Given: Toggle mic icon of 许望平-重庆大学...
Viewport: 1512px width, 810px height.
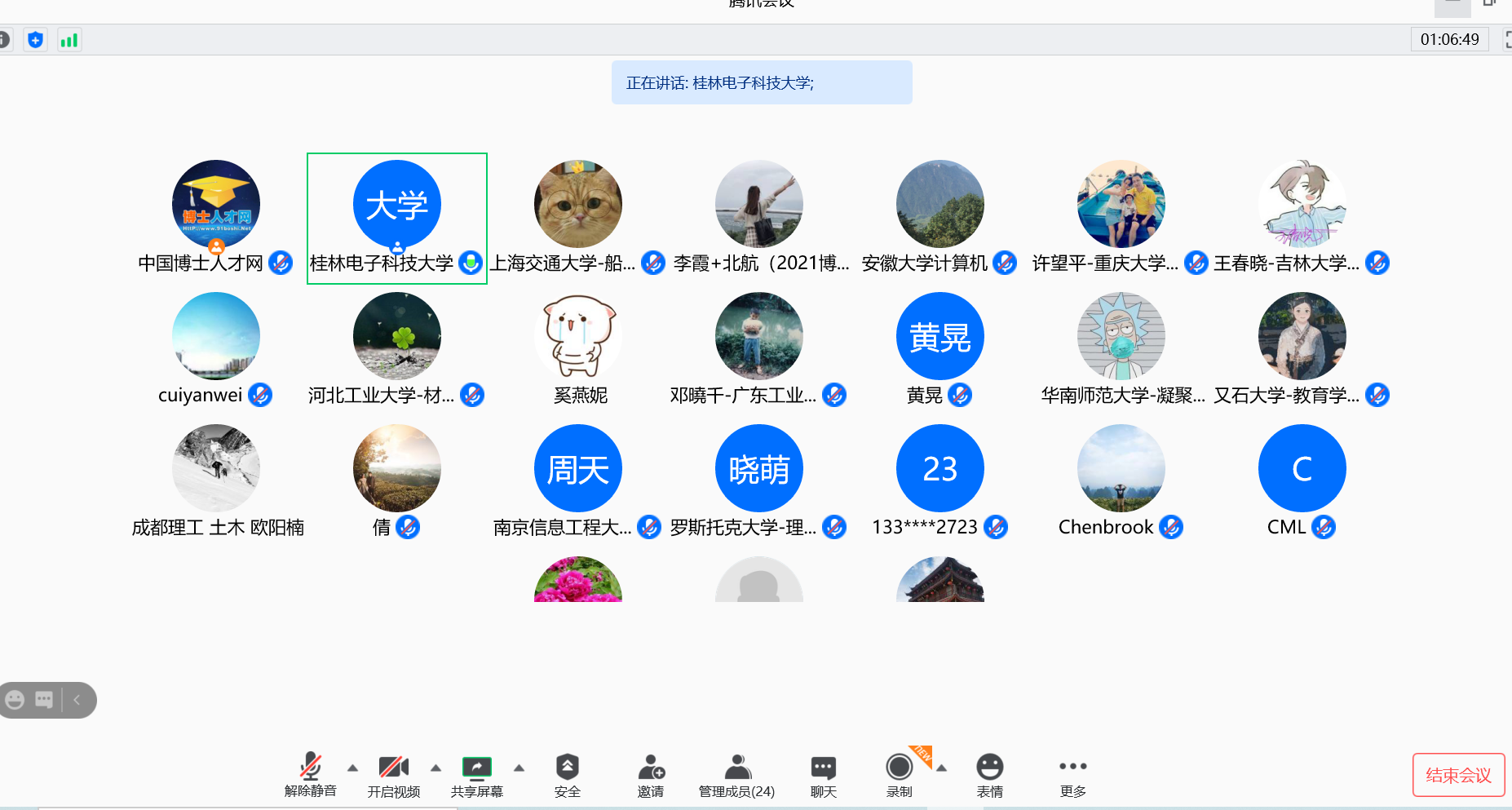Looking at the screenshot, I should [x=1196, y=263].
